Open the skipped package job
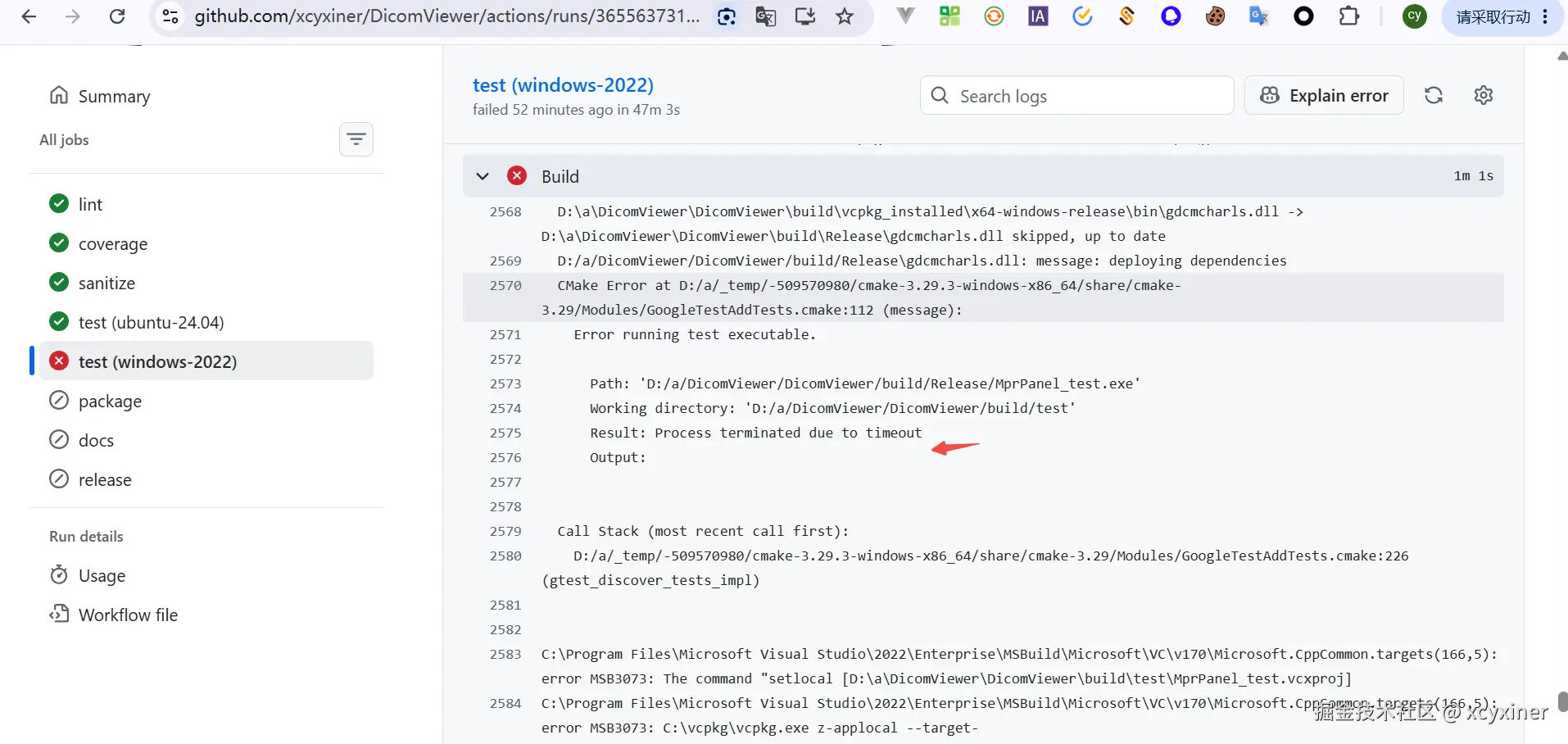Image resolution: width=1568 pixels, height=744 pixels. (206, 401)
